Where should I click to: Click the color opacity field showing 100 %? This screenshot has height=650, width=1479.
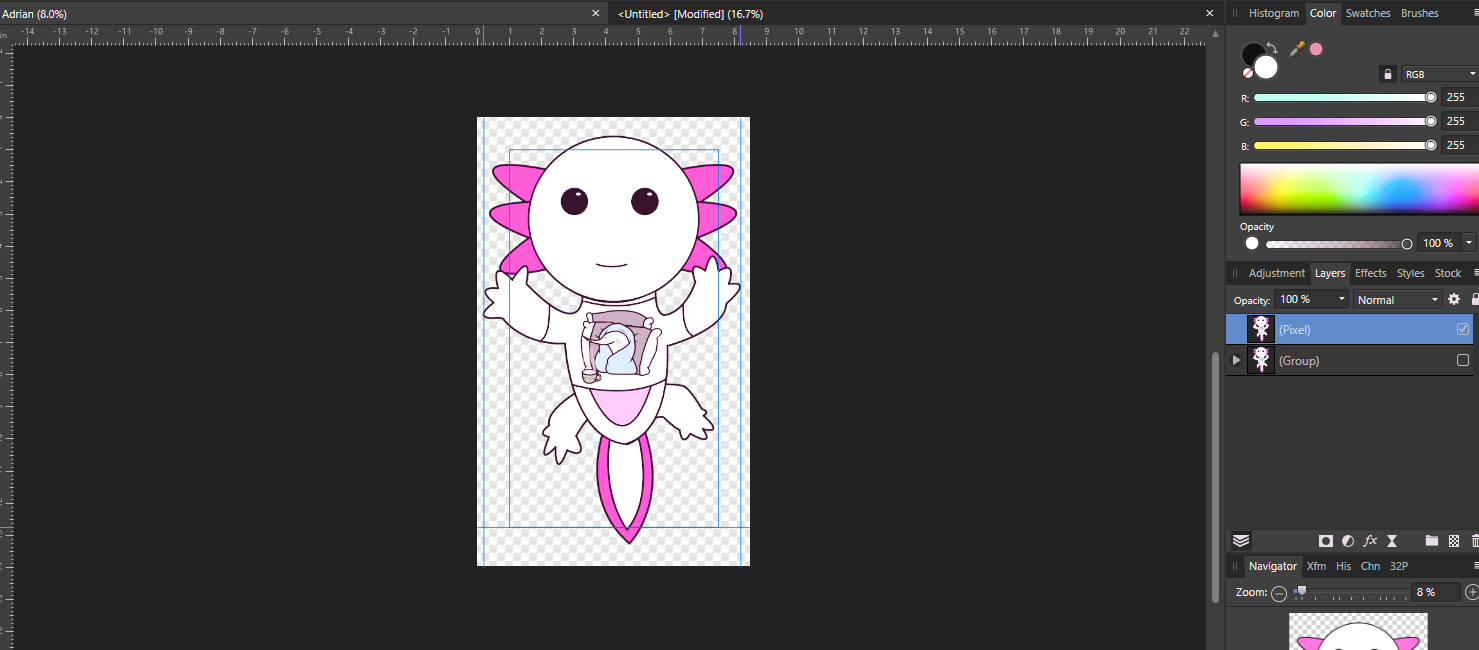1439,243
